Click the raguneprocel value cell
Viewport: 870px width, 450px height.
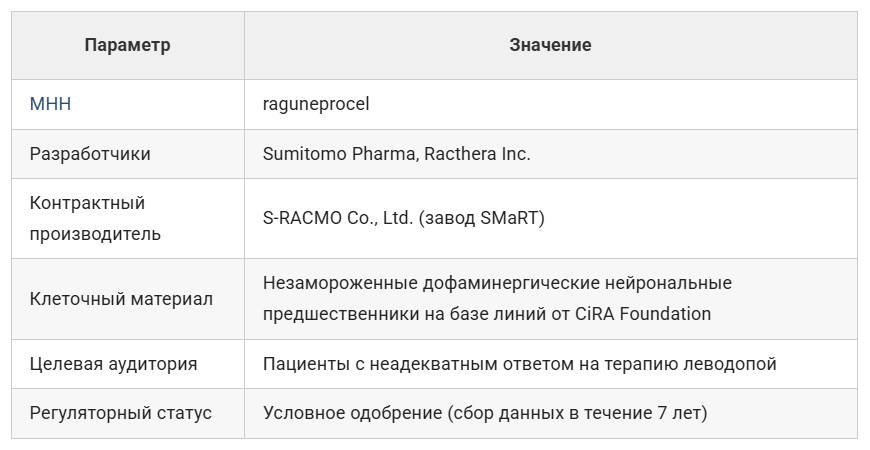316,104
